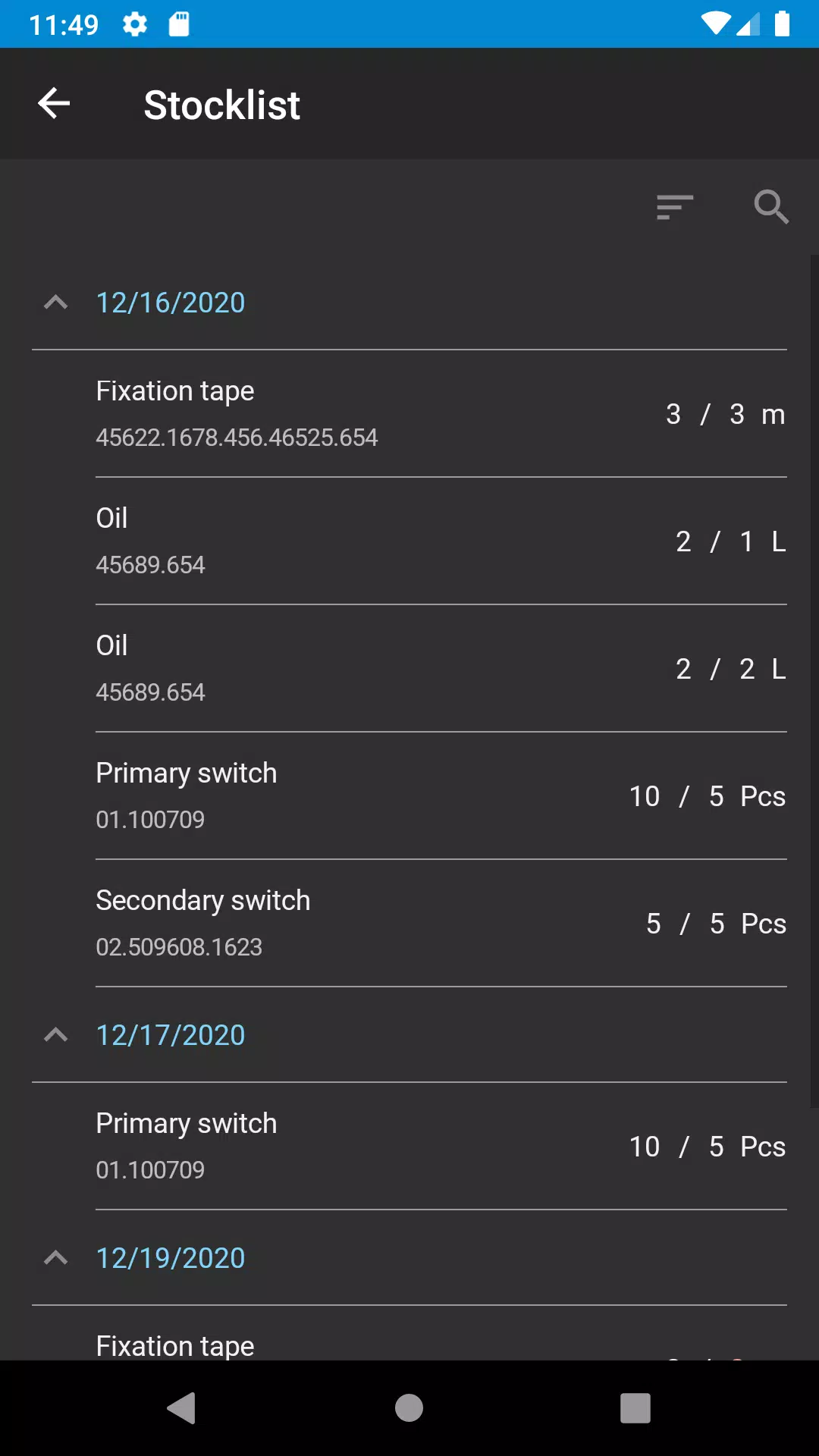Tap the Android home circle button
Image resolution: width=819 pixels, height=1456 pixels.
409,1408
